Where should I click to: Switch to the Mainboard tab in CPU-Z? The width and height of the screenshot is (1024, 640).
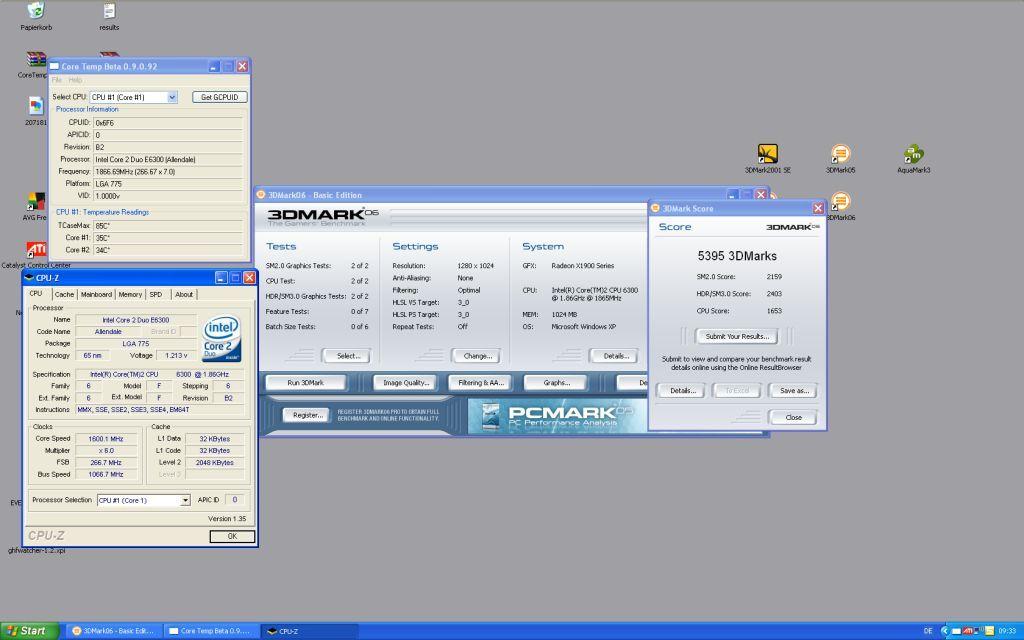(96, 295)
